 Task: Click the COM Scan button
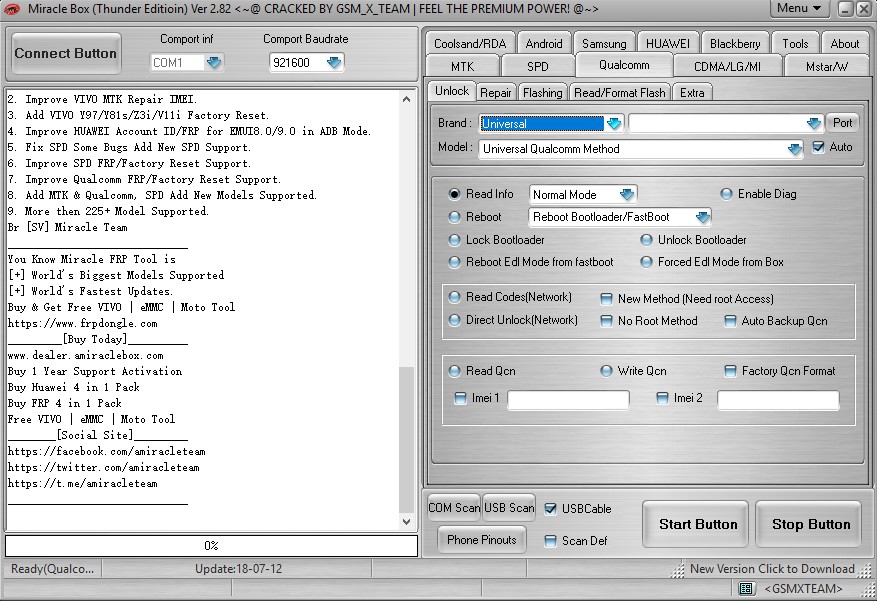pos(454,508)
